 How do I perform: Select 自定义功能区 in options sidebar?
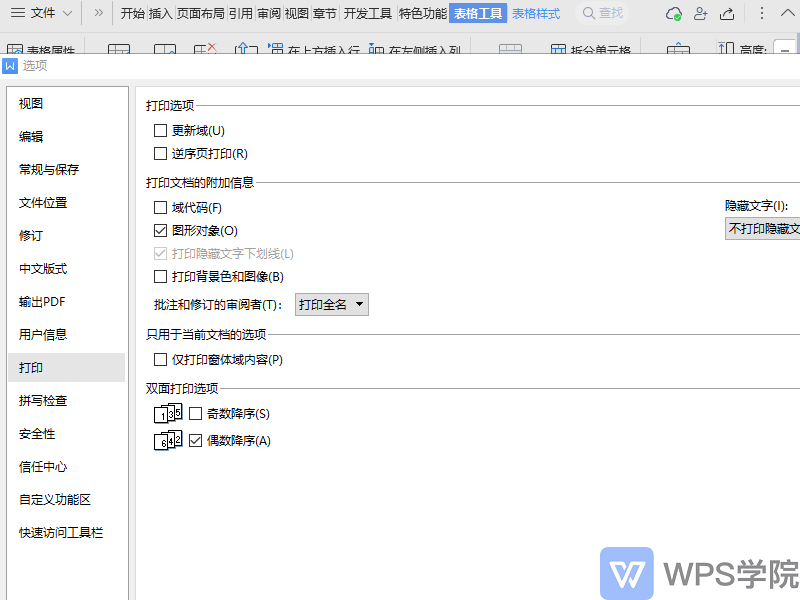click(x=66, y=499)
